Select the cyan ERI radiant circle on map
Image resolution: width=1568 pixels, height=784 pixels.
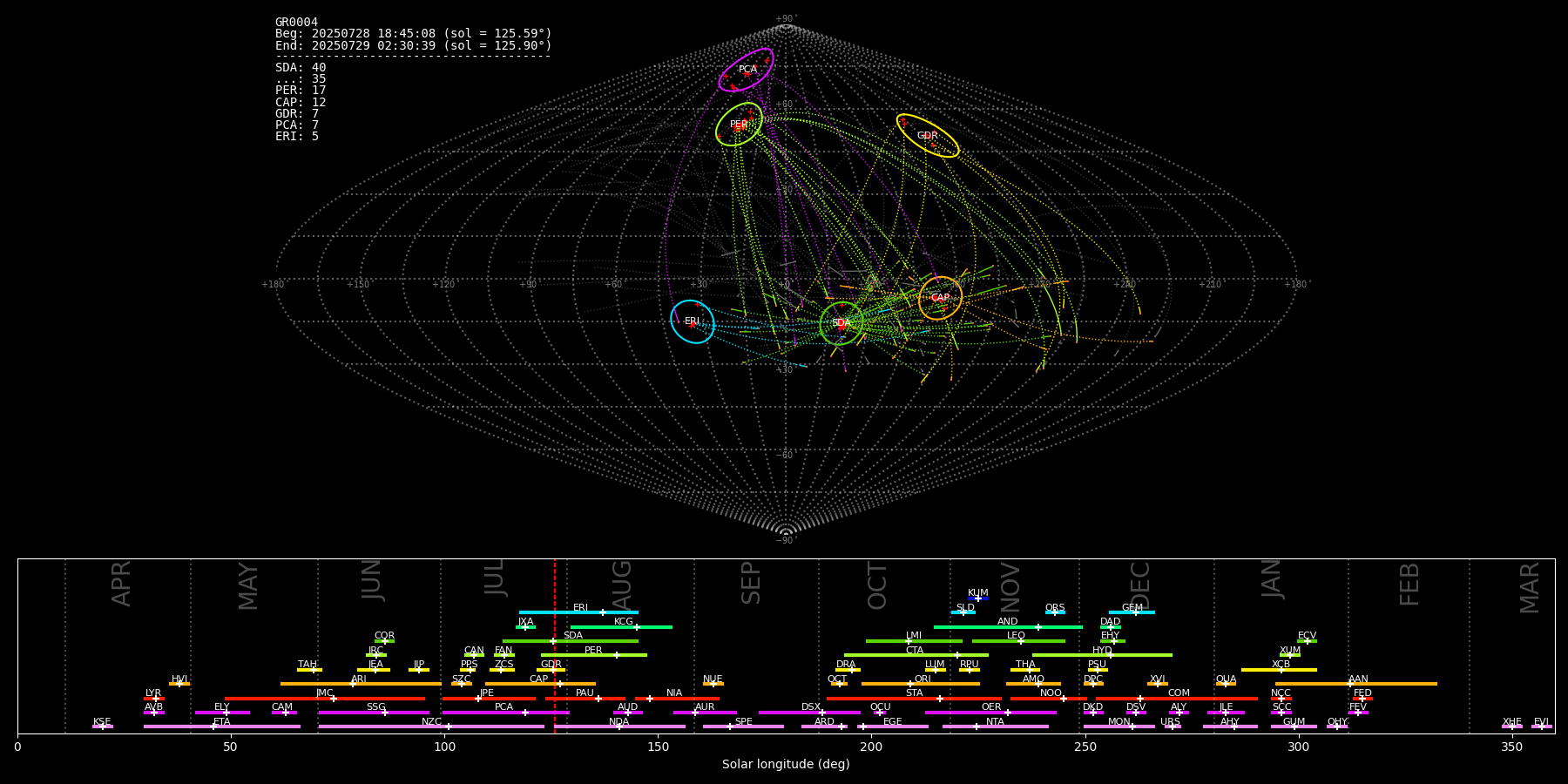pyautogui.click(x=693, y=321)
